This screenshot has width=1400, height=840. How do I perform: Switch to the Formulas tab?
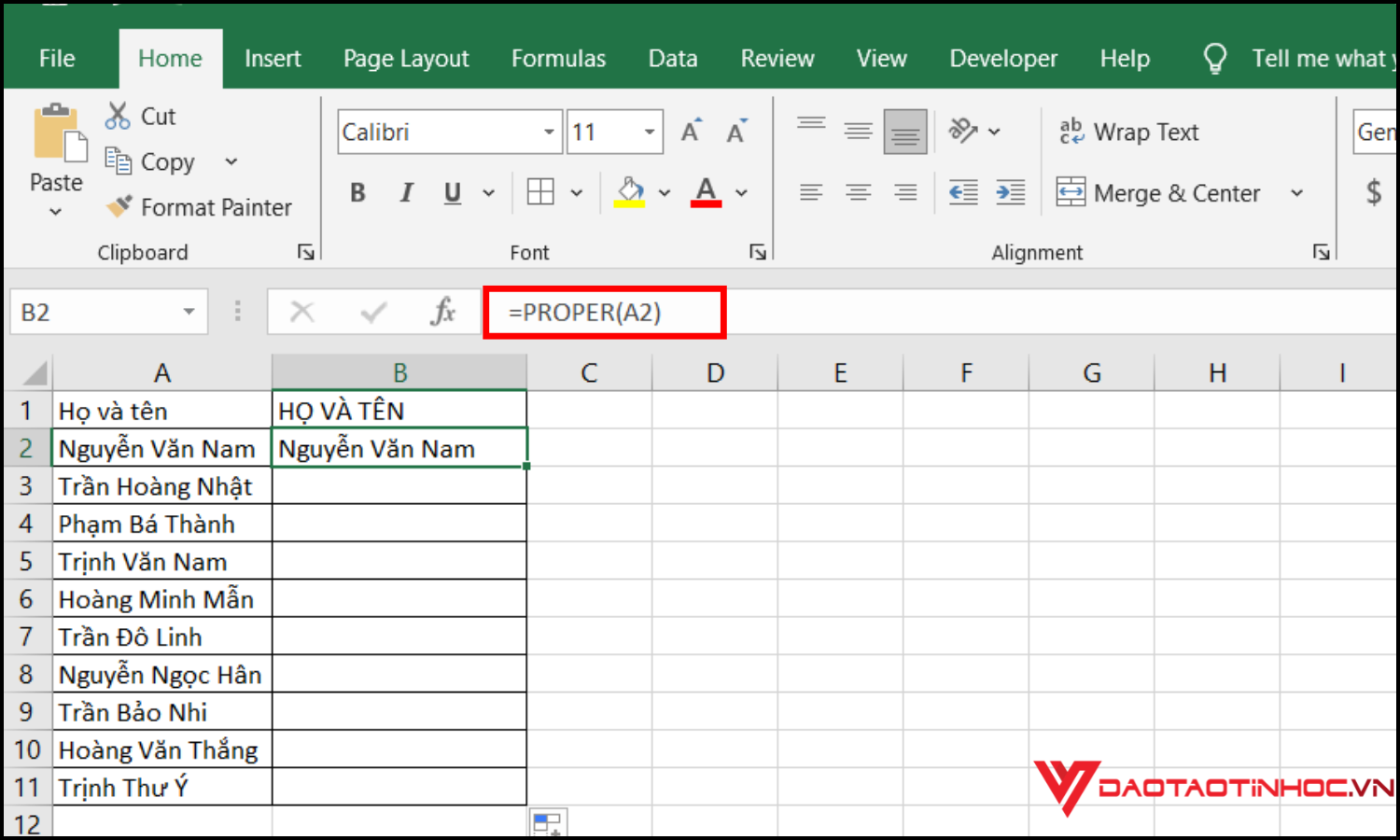click(x=558, y=59)
